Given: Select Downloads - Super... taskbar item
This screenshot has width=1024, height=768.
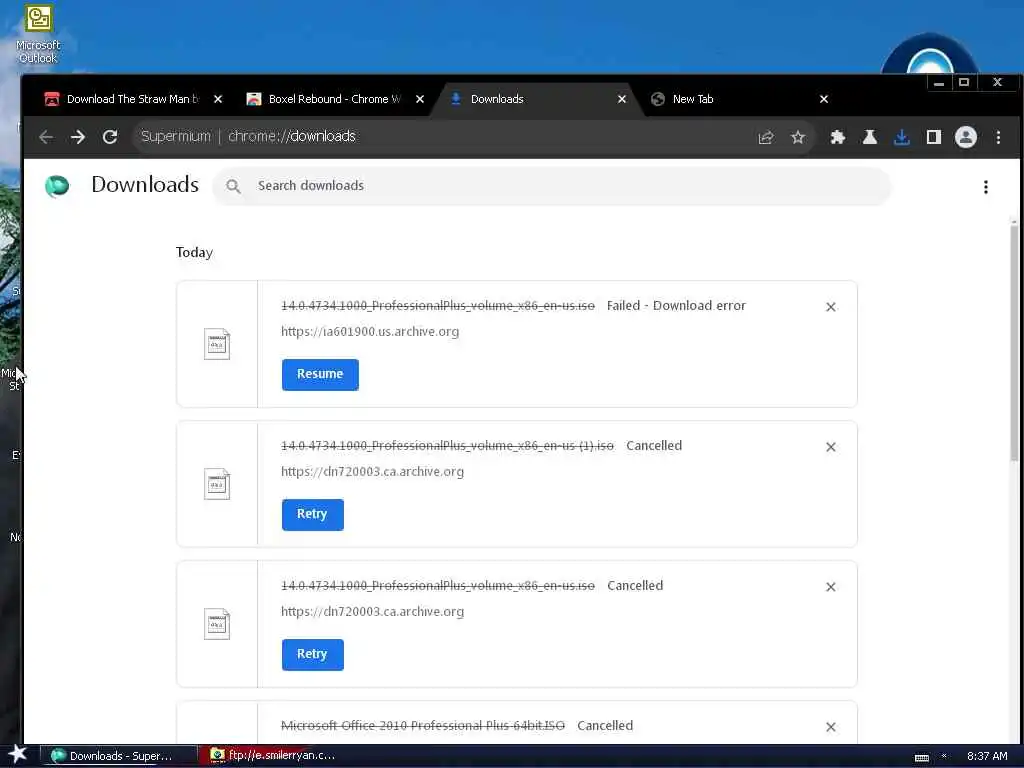Looking at the screenshot, I should tap(119, 756).
